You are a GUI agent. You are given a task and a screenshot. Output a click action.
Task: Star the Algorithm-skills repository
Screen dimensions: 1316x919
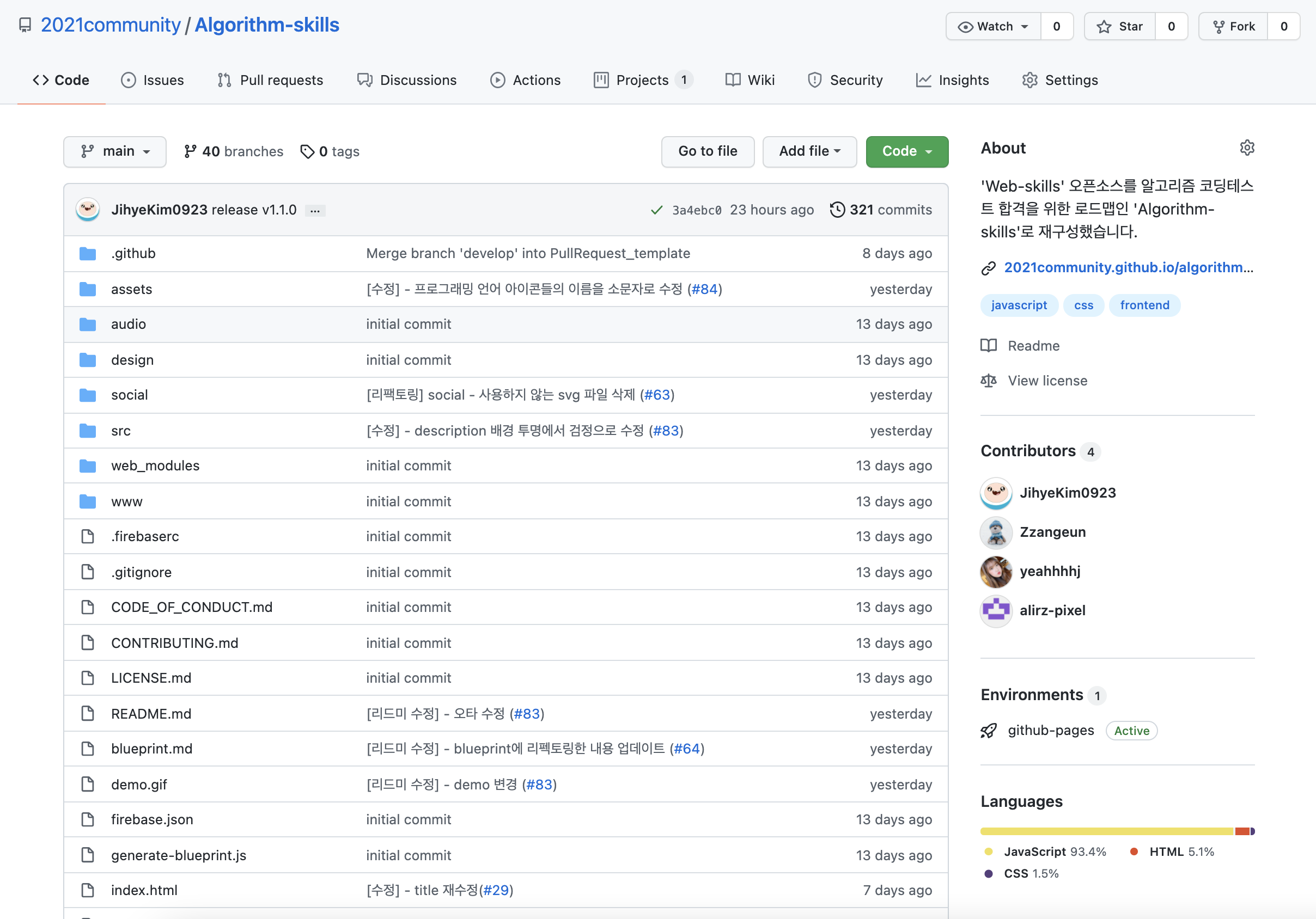[x=1119, y=26]
